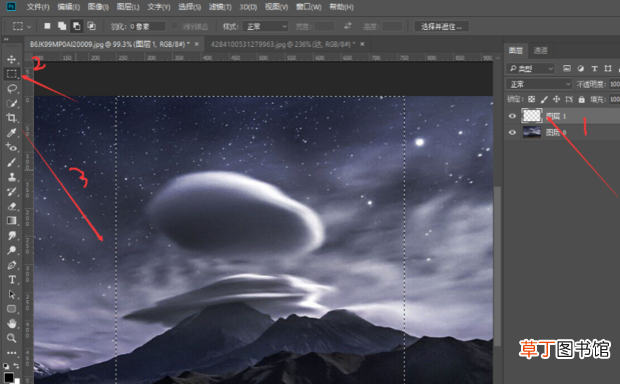Open the 窗口(W) menu
The height and width of the screenshot is (384, 620).
point(308,7)
